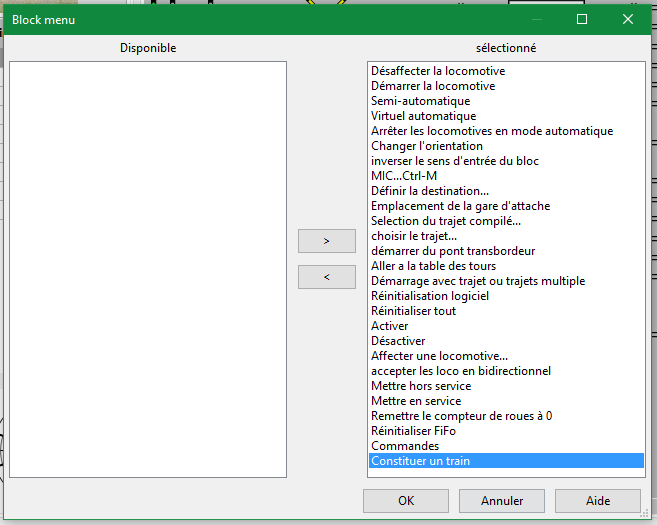This screenshot has width=657, height=525.
Task: Open Aide help button
Action: 598,500
